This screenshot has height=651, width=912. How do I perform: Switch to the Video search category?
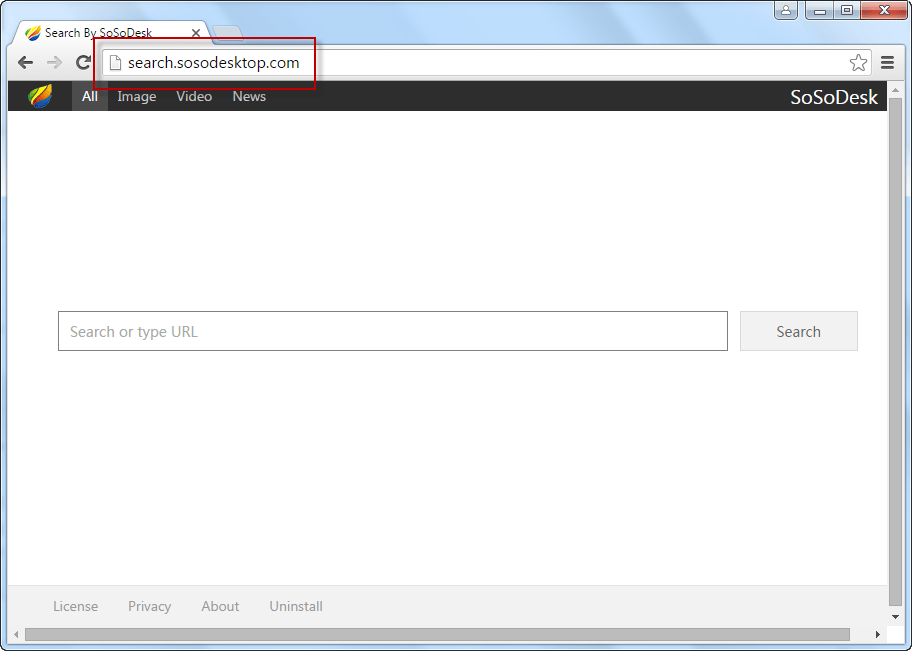(x=194, y=97)
